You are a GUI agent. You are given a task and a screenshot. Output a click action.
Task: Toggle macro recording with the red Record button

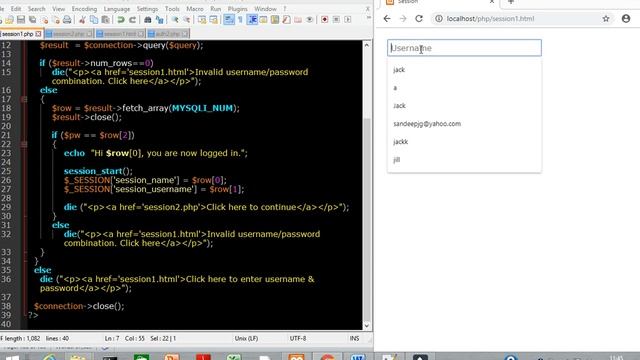tap(324, 20)
